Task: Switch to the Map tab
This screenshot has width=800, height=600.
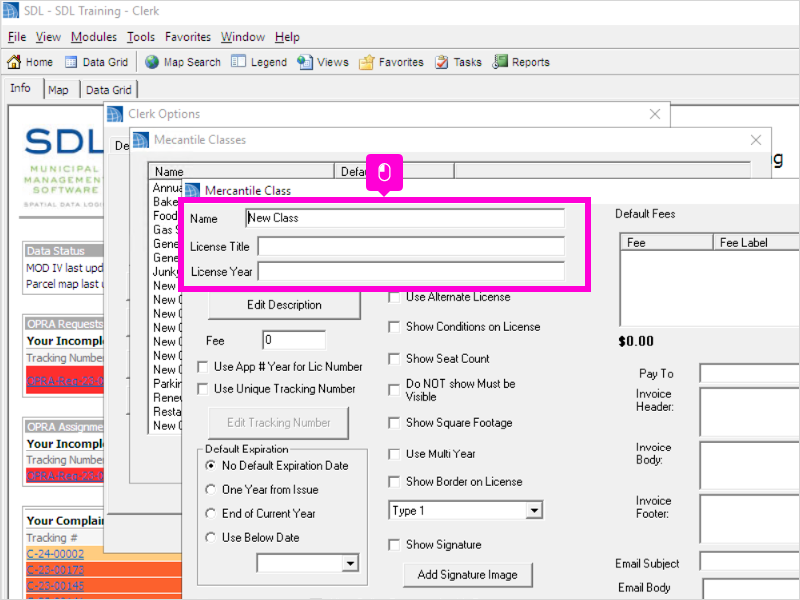Action: pos(61,90)
